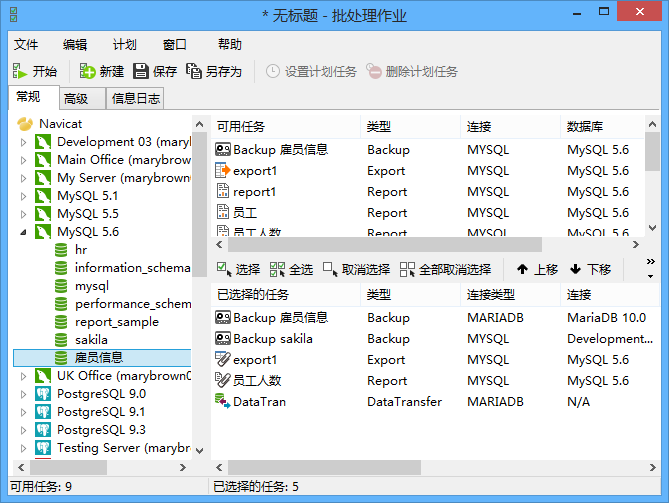Expand the UK Office connection node
The image size is (669, 503).
pyautogui.click(x=24, y=376)
